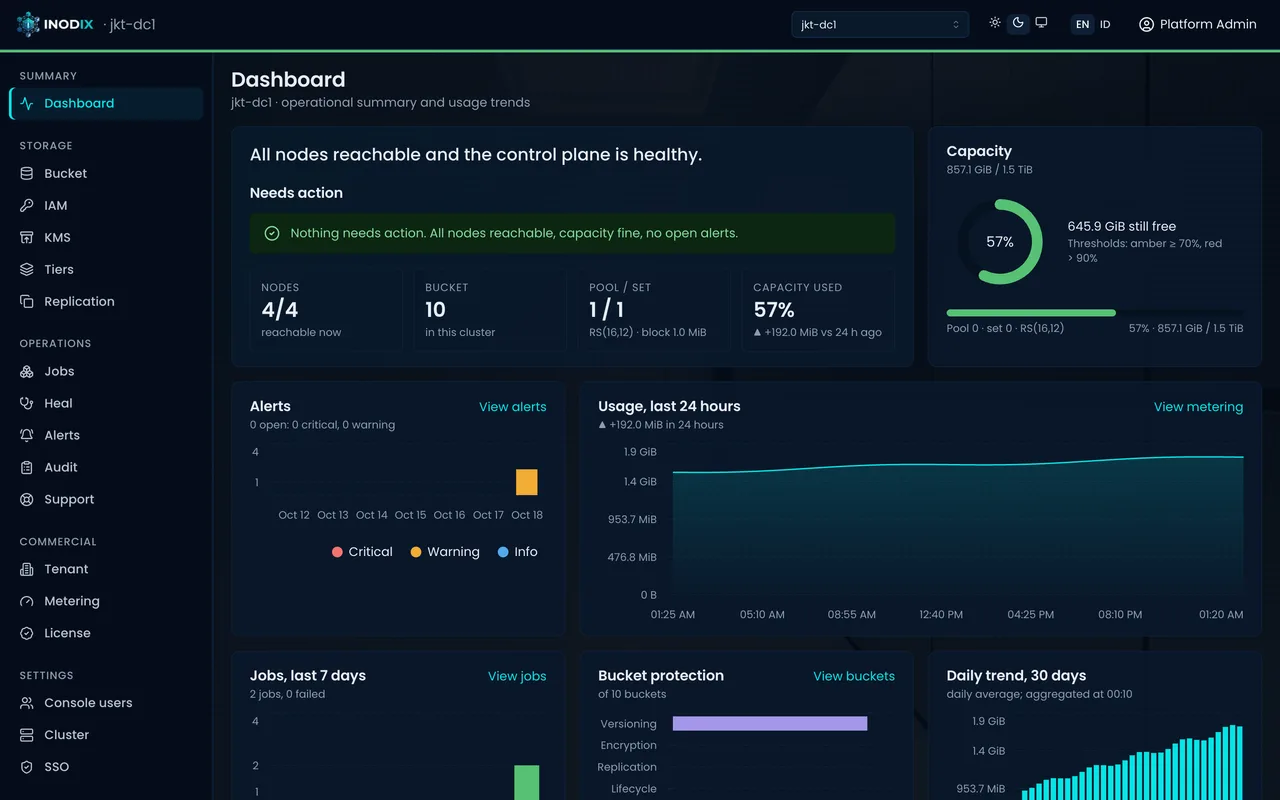This screenshot has height=800, width=1280.
Task: Go to Dashboard in the sidebar
Action: click(106, 103)
